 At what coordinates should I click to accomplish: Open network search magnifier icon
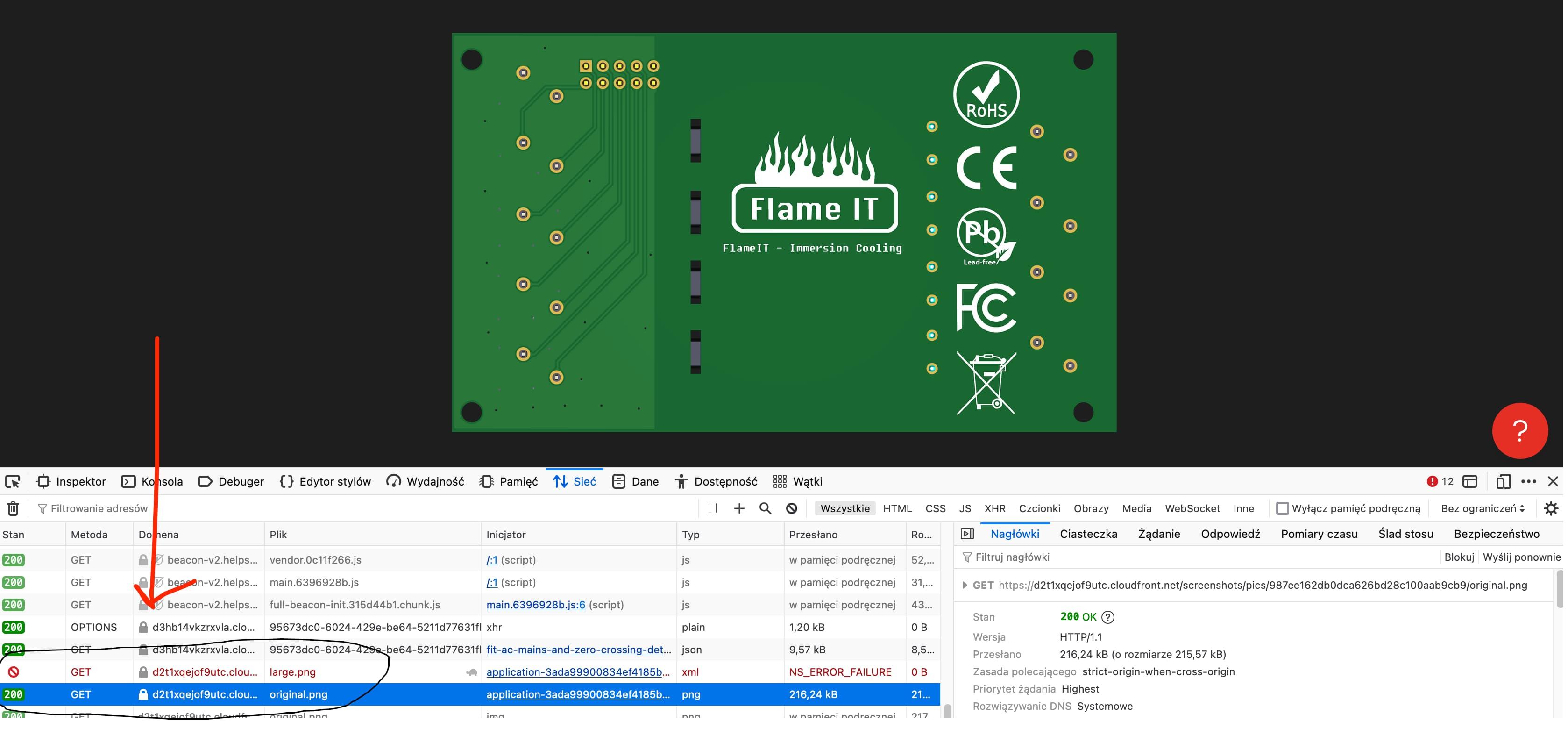pos(765,508)
